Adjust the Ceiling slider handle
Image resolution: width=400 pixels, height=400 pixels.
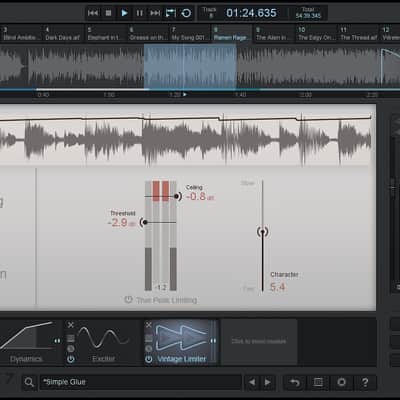(x=178, y=196)
